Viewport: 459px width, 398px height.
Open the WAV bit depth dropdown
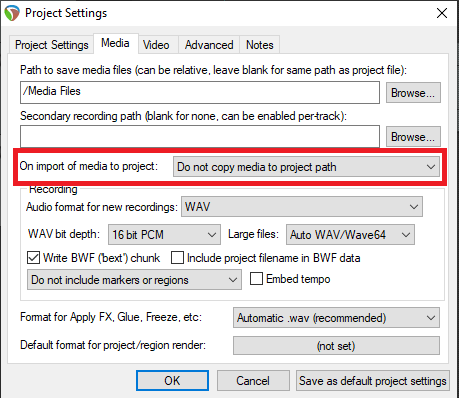[x=164, y=235]
